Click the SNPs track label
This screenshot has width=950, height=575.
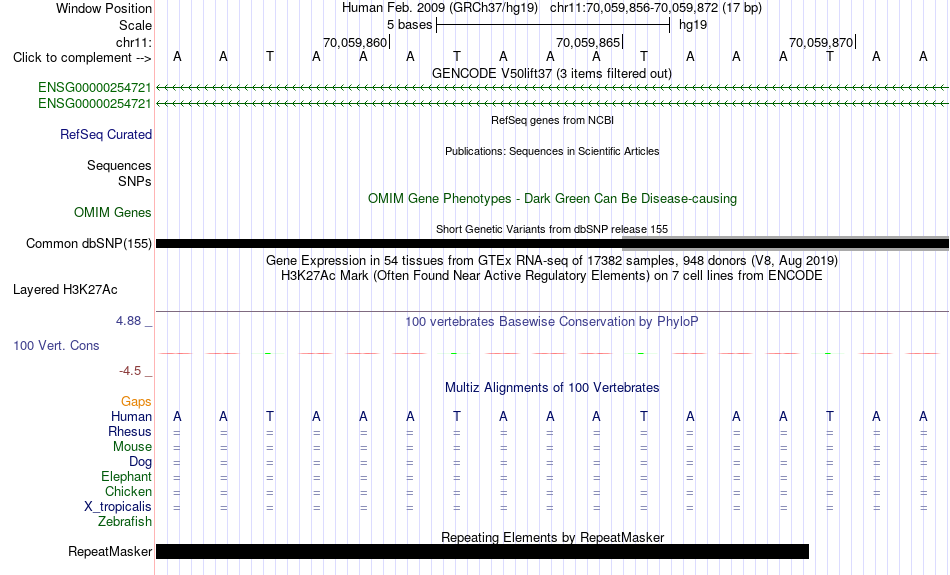[135, 181]
